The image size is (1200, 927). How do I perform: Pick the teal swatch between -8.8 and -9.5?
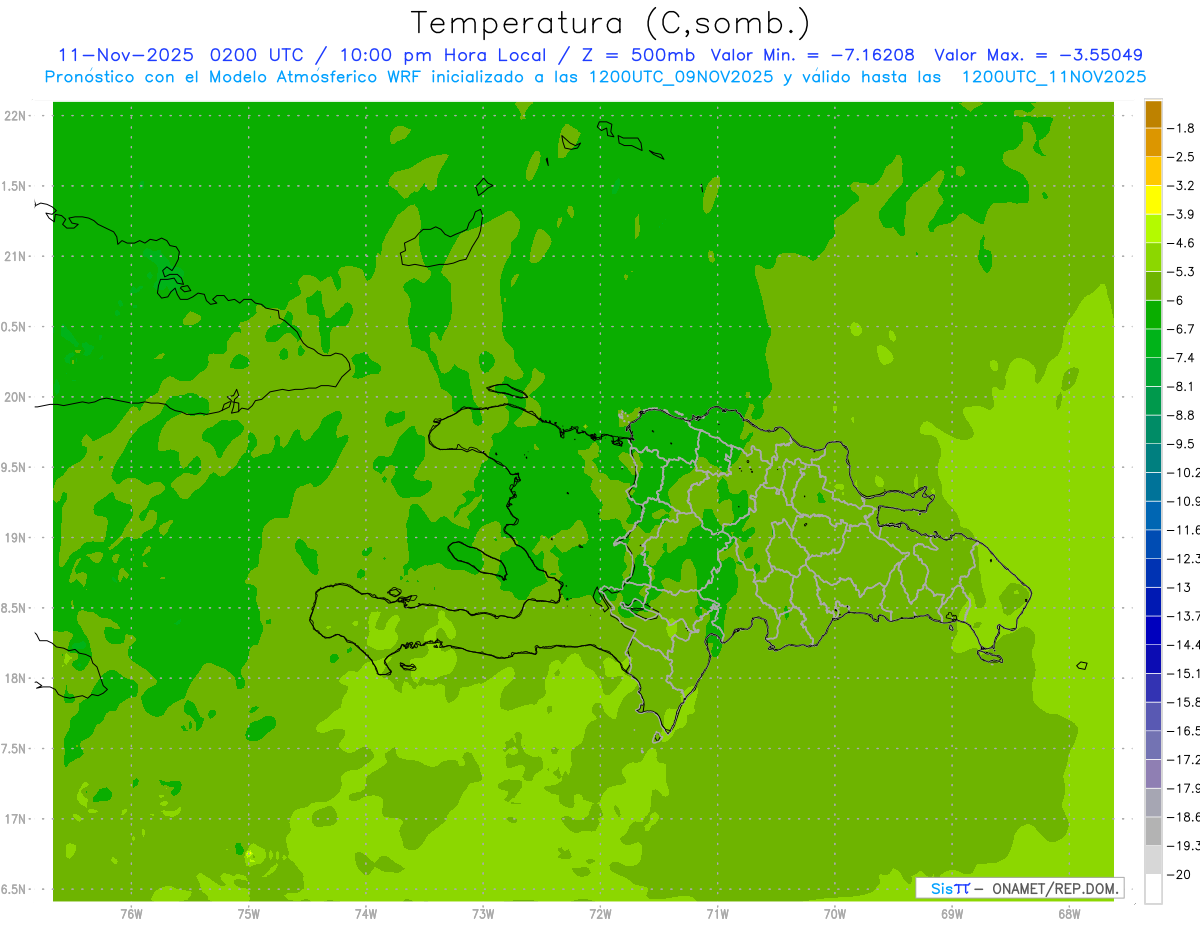point(1153,430)
